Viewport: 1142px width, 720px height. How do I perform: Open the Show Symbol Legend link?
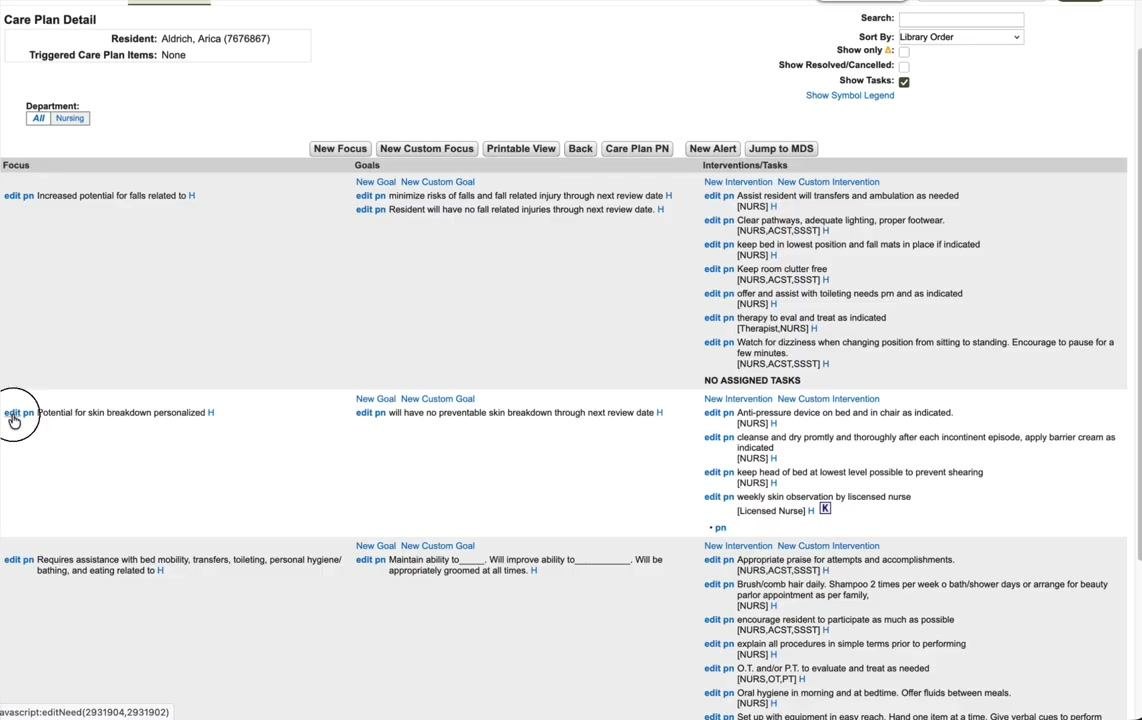(850, 95)
